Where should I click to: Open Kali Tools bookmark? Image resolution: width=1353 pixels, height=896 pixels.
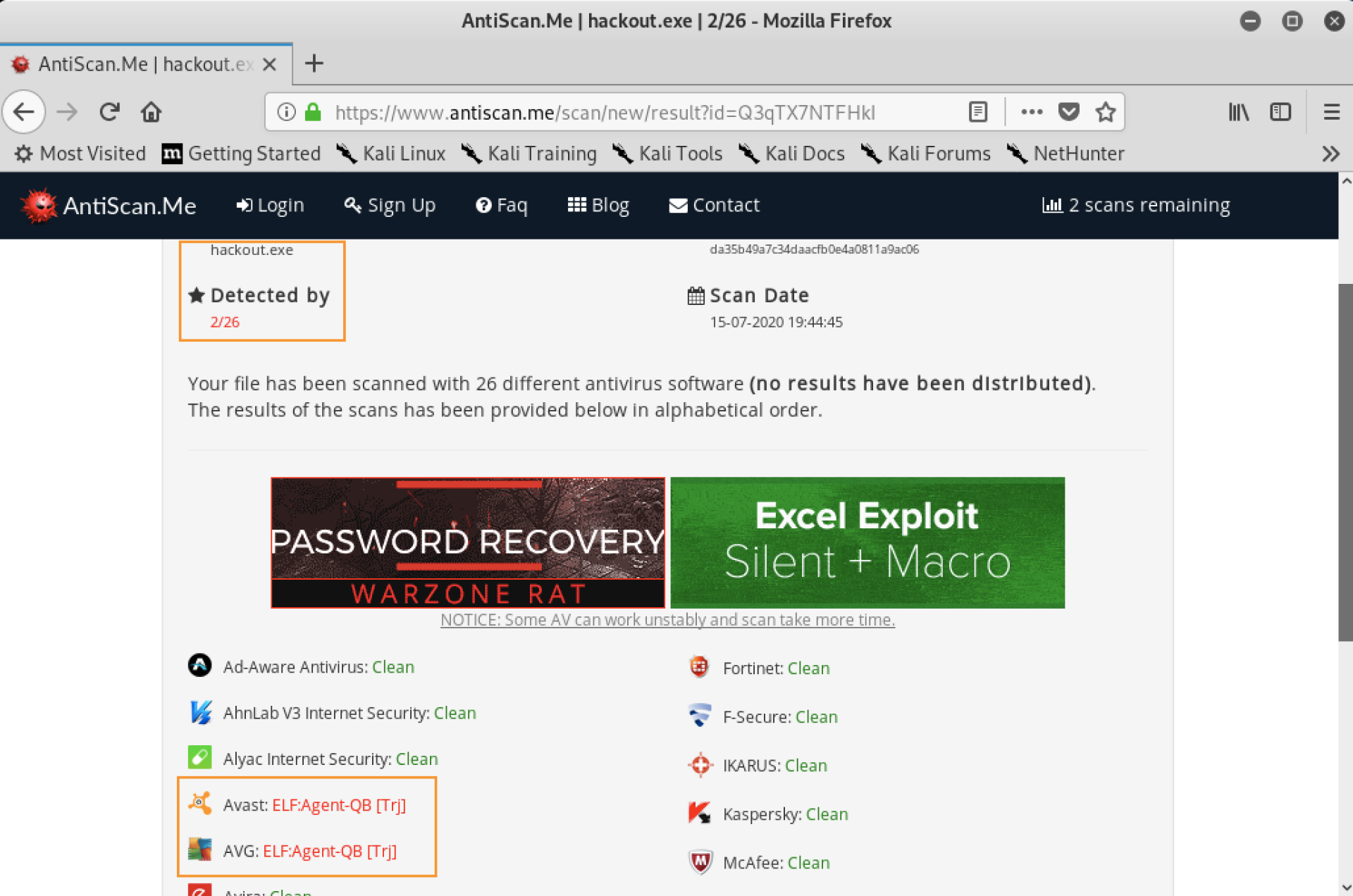click(668, 154)
